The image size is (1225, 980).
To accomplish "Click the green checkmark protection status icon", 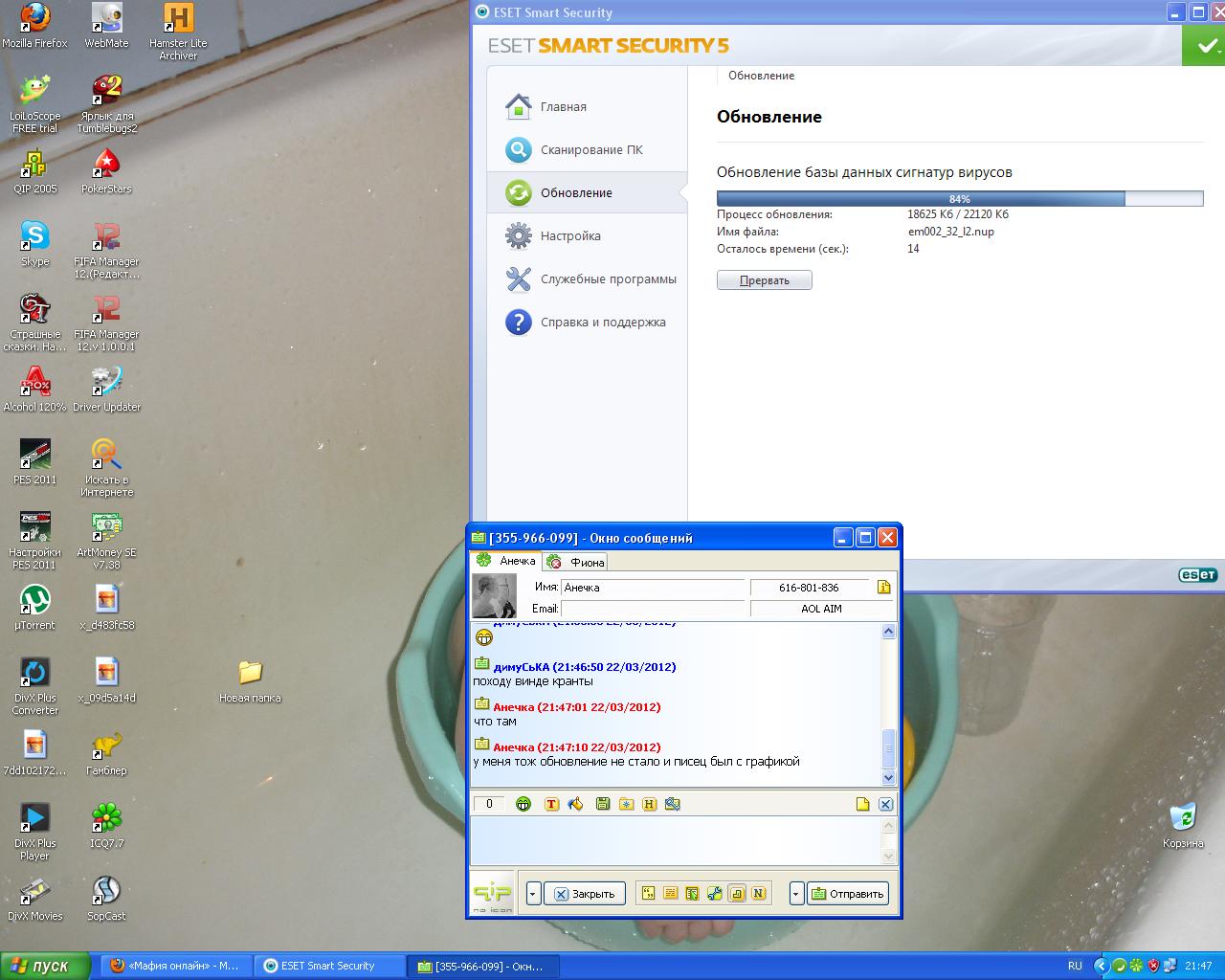I will tap(1203, 45).
